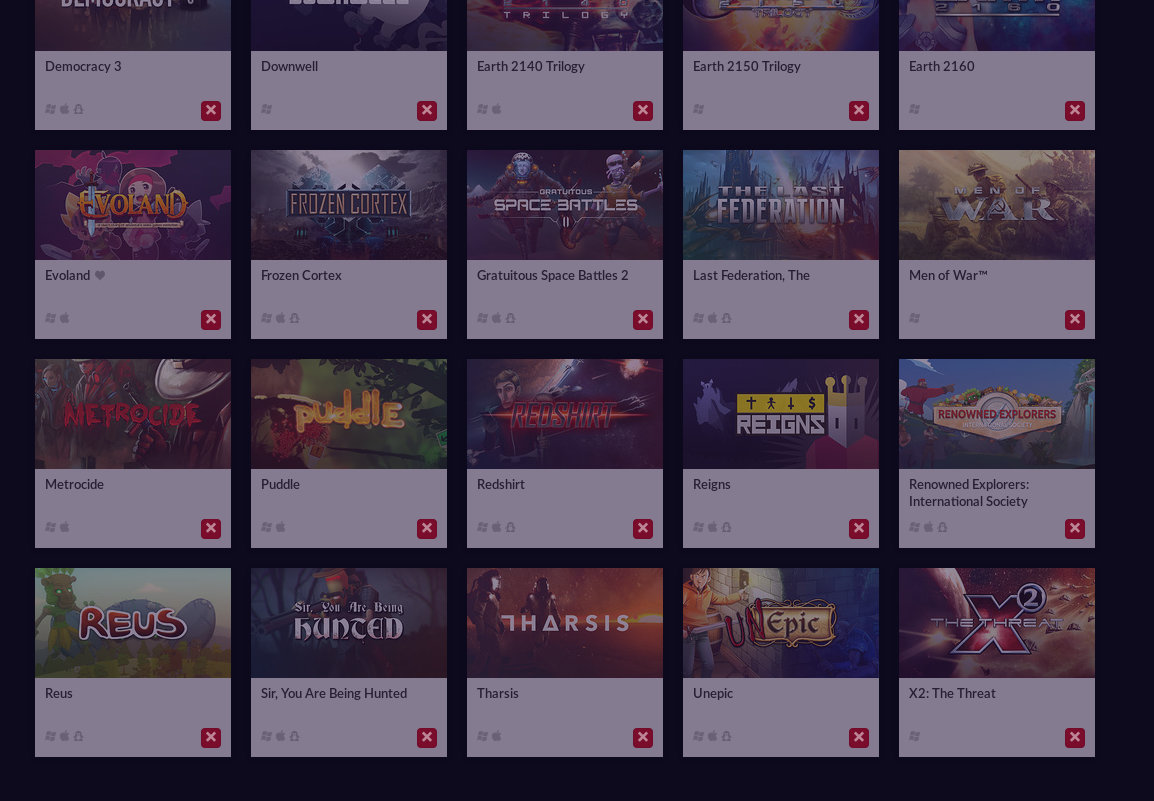This screenshot has width=1154, height=801.
Task: Open Gratuitous Space Battles II cover art
Action: click(565, 205)
